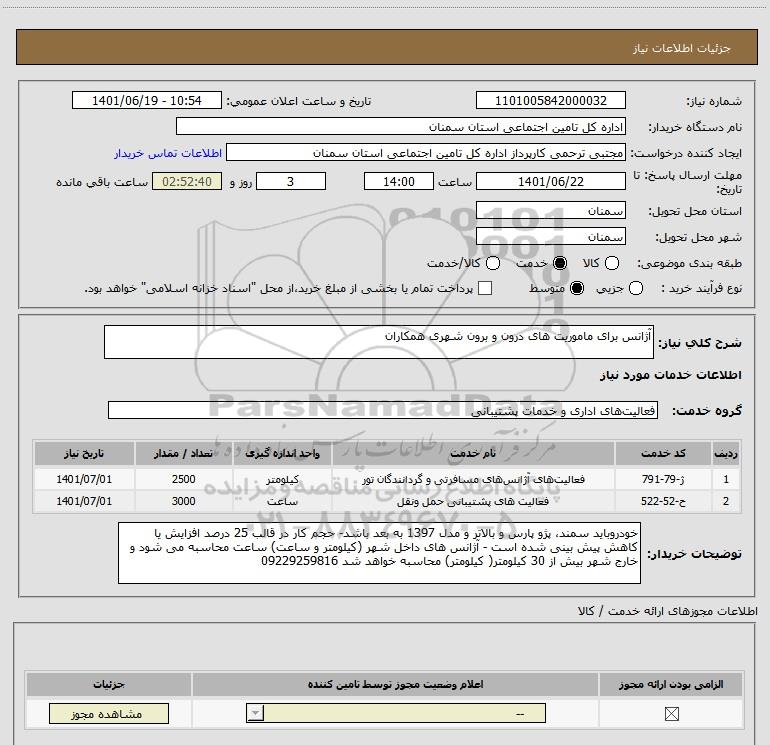Viewport: 770px width, 745px height.
Task: Click the delivery province field سمنان
Action: point(550,210)
